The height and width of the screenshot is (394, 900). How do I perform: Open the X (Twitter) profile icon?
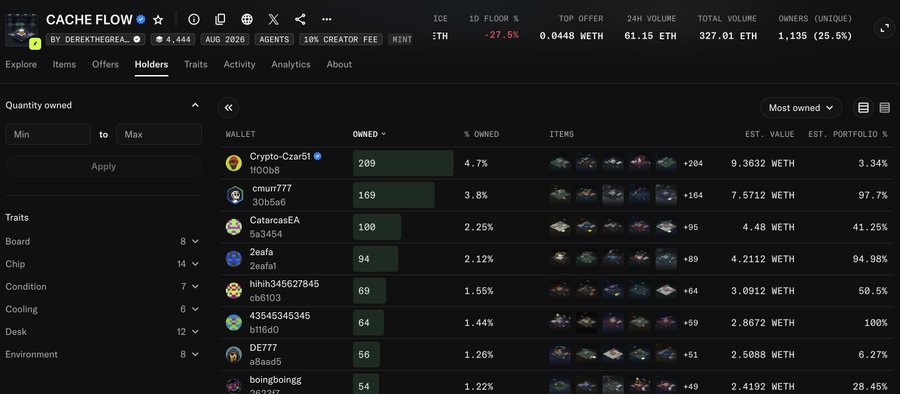tap(273, 20)
